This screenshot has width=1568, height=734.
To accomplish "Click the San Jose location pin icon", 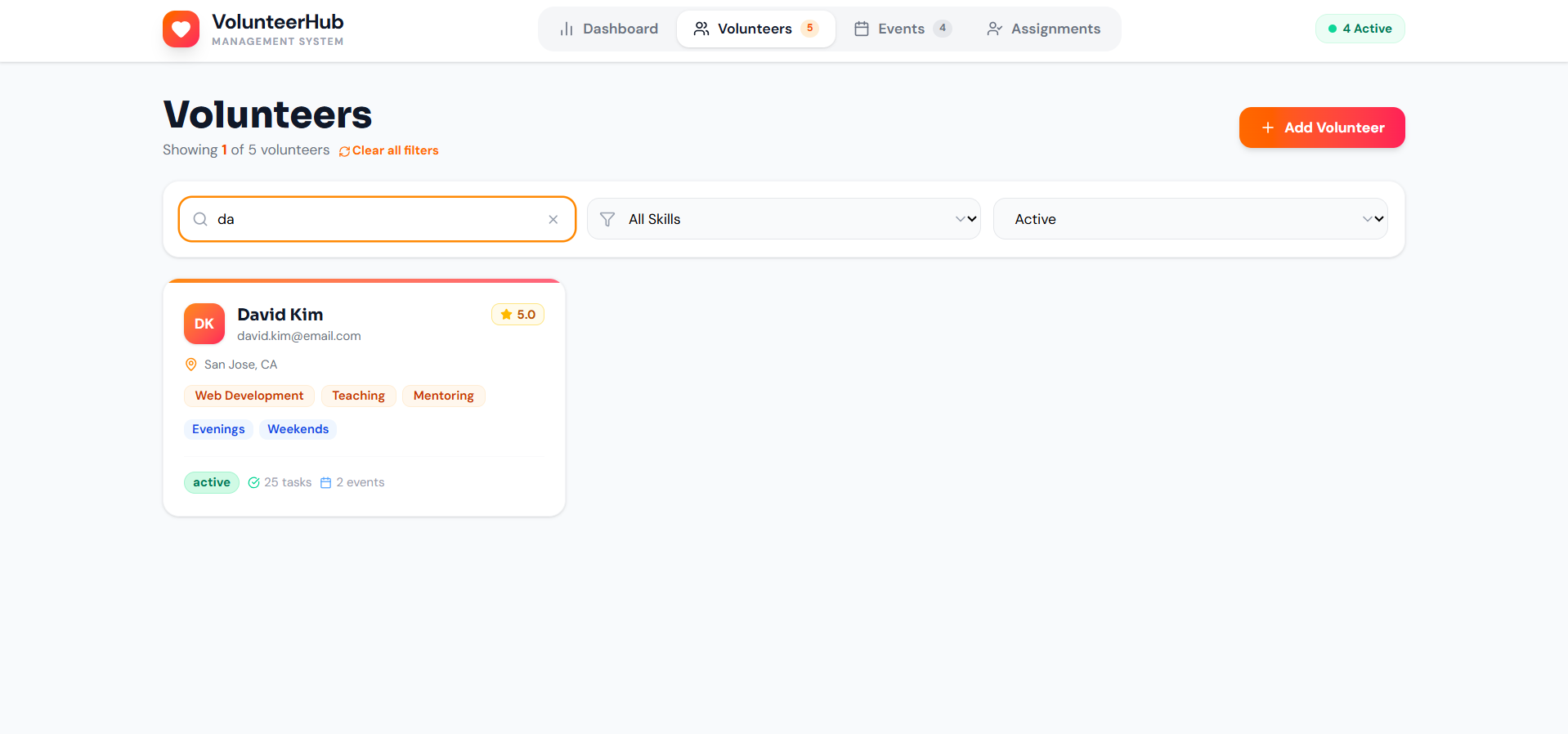I will click(x=191, y=365).
